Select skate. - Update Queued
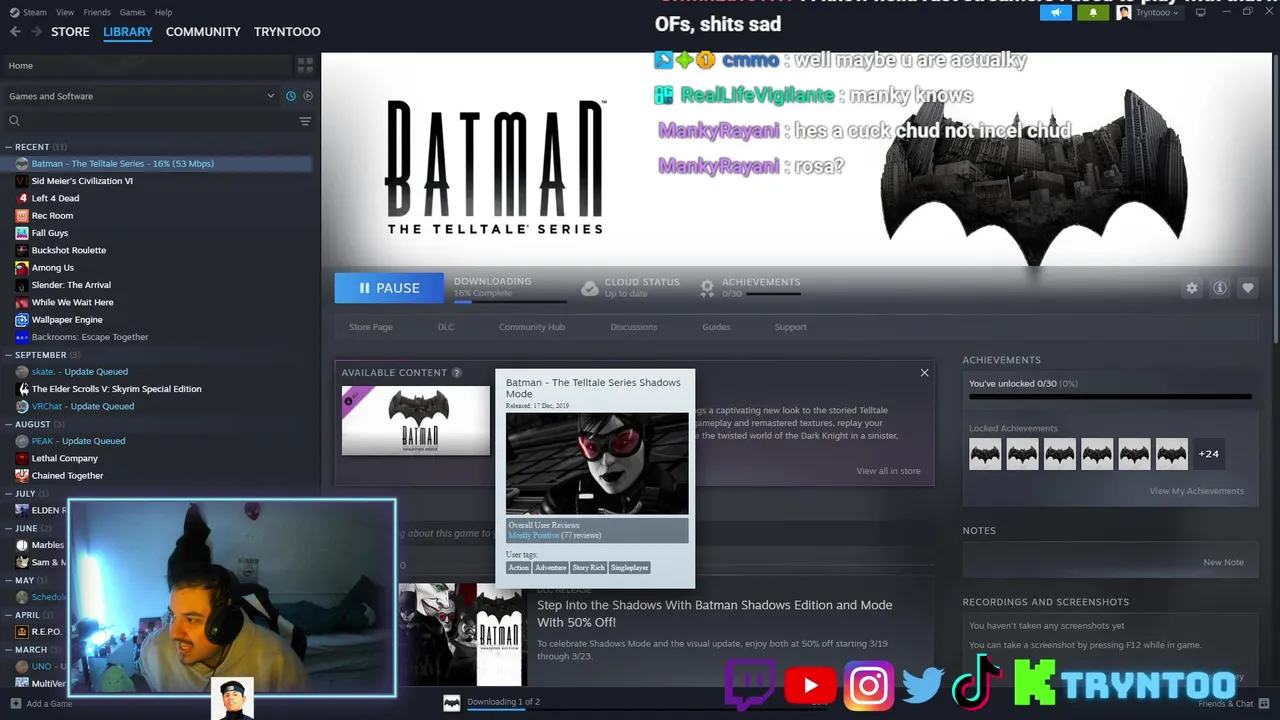 (x=80, y=372)
